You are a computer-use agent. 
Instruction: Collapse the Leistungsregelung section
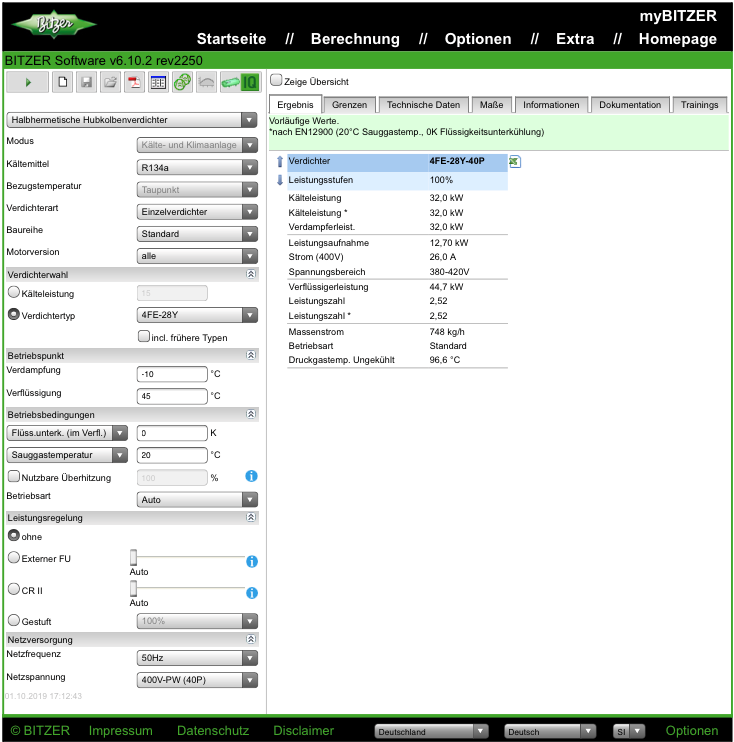251,517
